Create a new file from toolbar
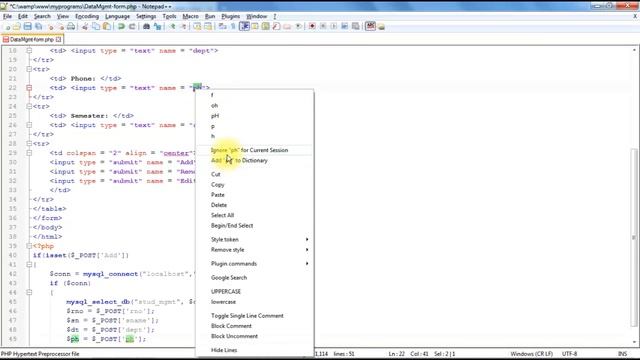640x360 pixels. pos(7,27)
